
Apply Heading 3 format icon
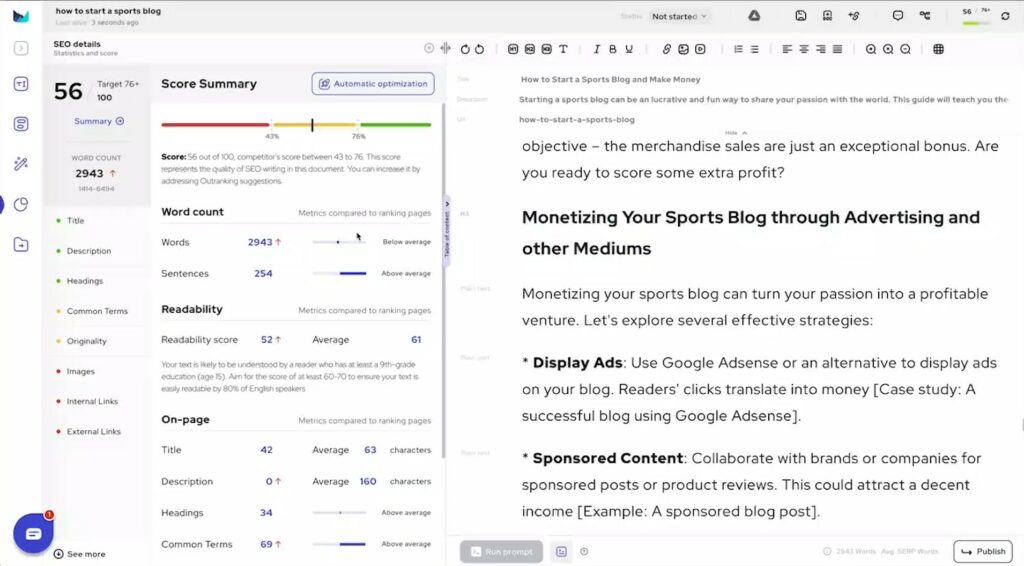point(547,49)
